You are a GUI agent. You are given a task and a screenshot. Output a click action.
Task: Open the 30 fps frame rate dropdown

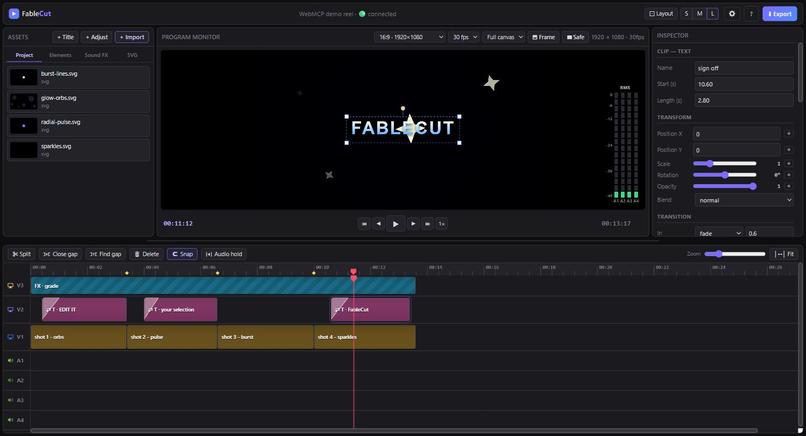tap(465, 37)
